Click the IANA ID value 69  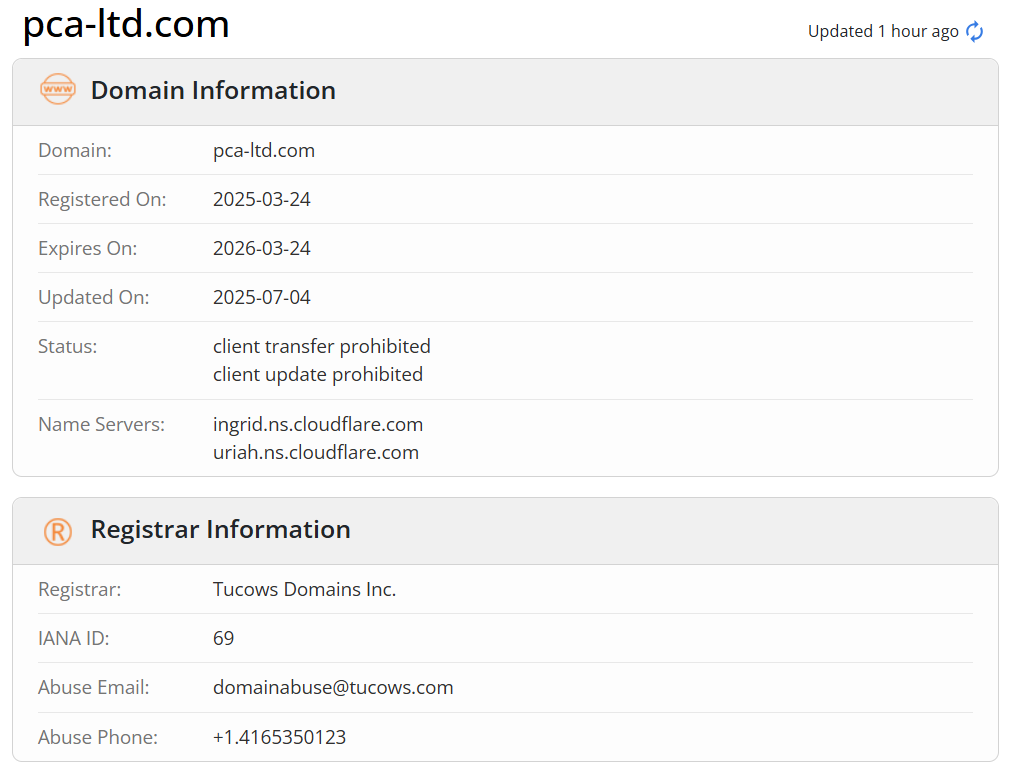tap(224, 639)
